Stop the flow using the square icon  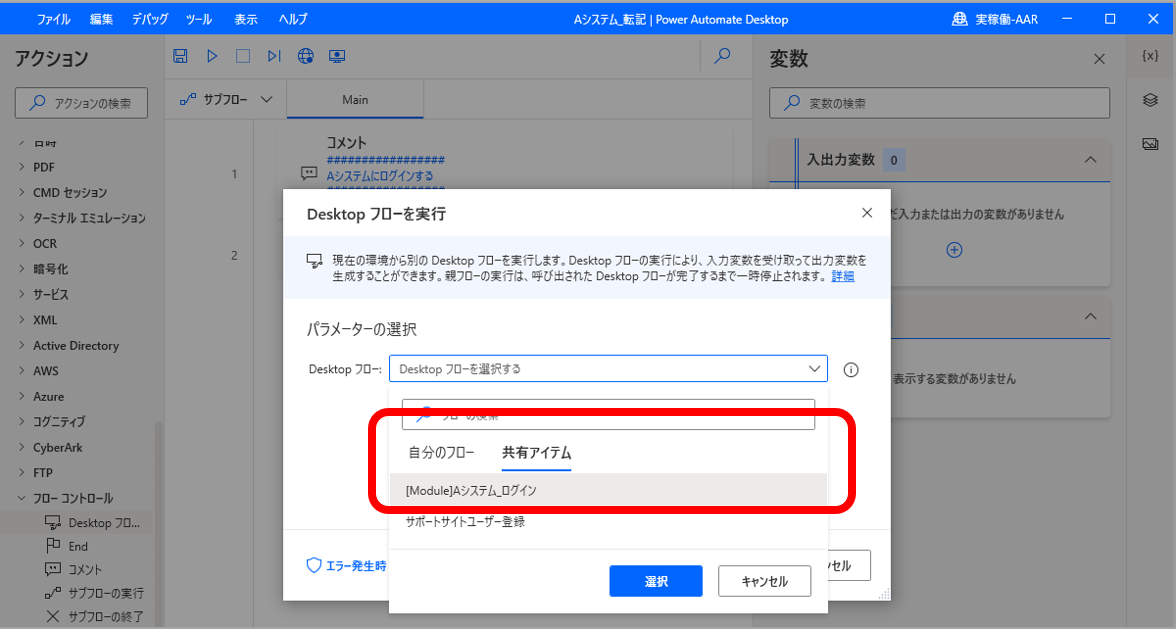click(x=243, y=56)
